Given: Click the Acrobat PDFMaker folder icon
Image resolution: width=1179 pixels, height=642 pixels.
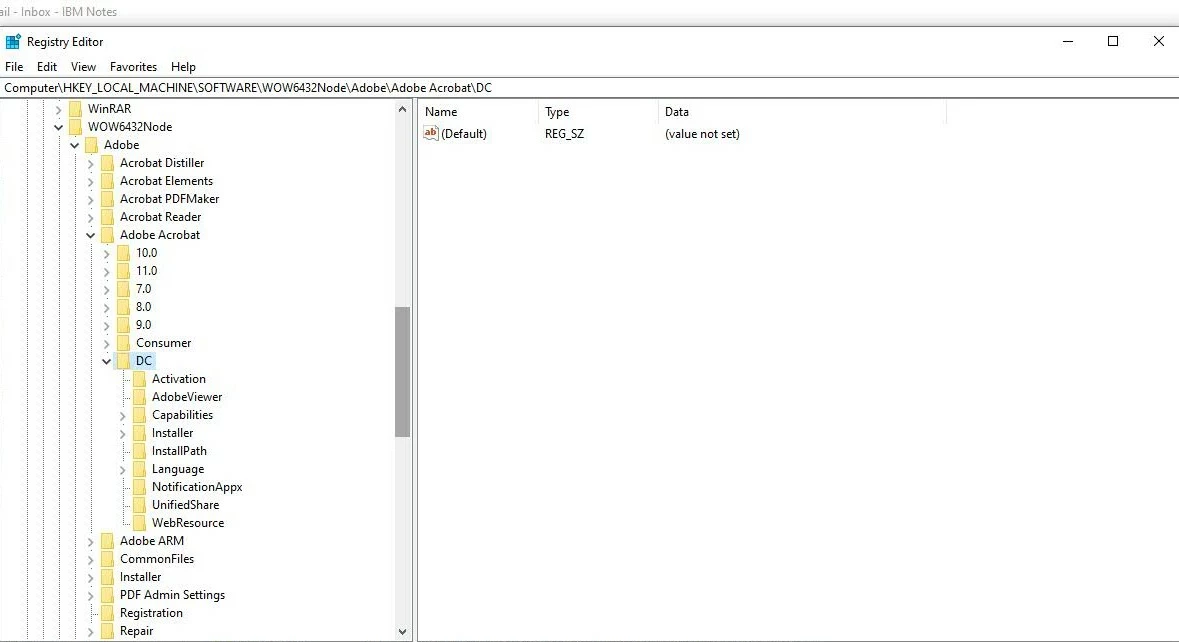Looking at the screenshot, I should click(x=108, y=199).
